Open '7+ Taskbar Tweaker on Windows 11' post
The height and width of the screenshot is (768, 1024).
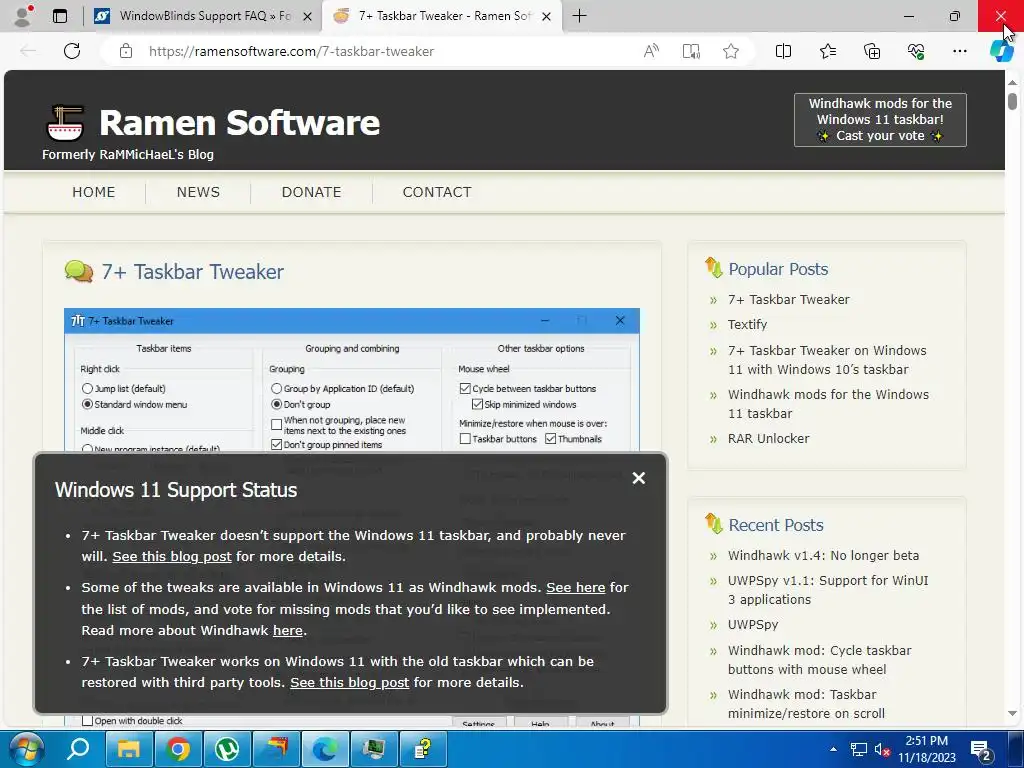click(827, 360)
